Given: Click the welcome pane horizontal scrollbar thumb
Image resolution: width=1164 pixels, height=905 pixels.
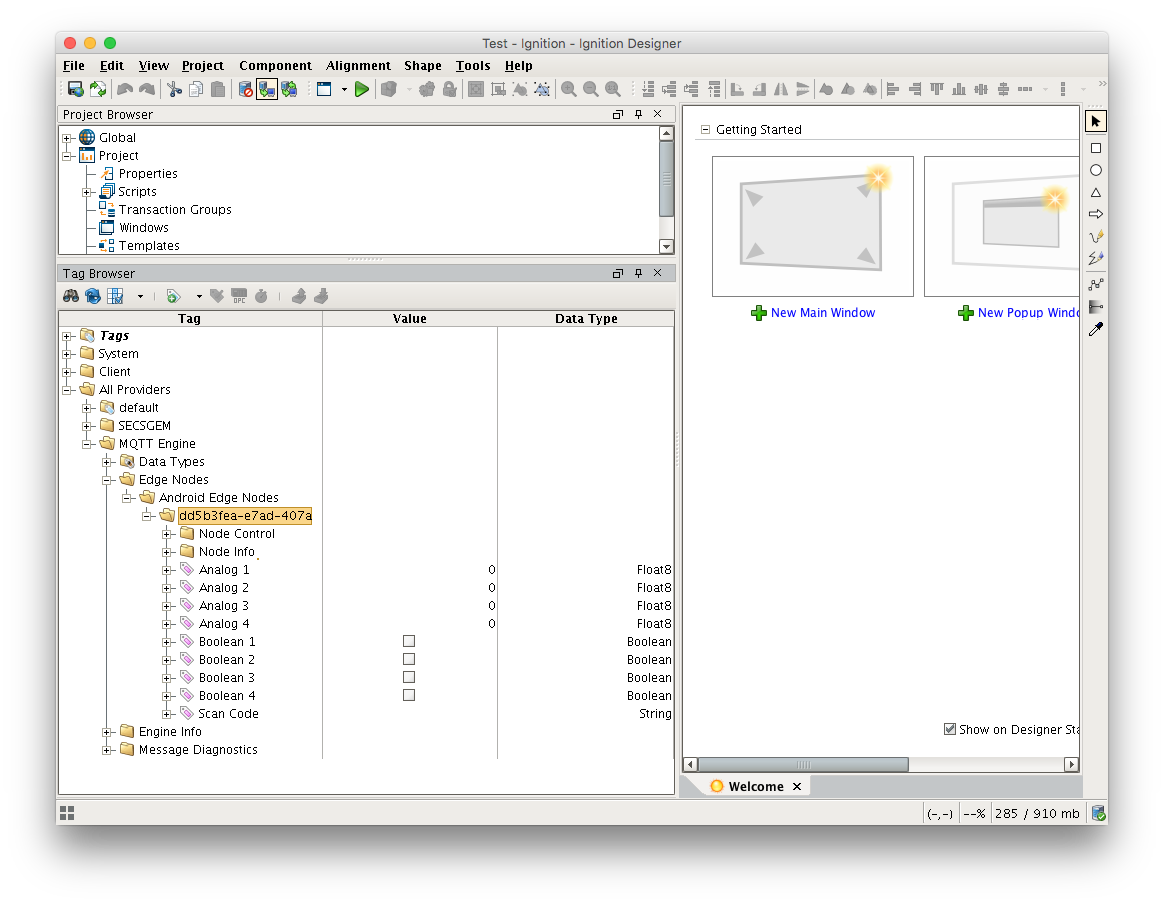Looking at the screenshot, I should click(x=803, y=765).
